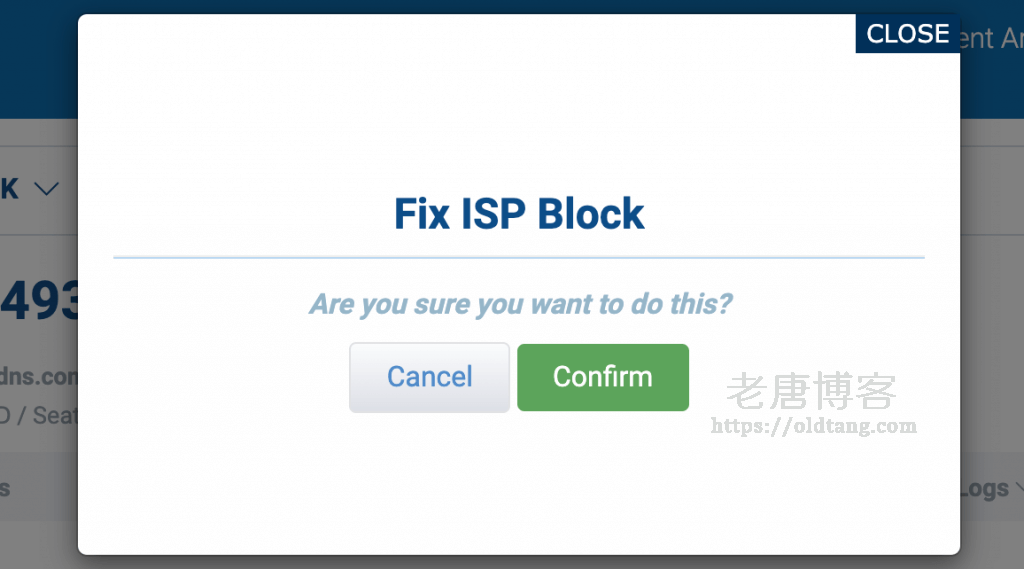Click the 老唐博客 watermark text
This screenshot has height=569, width=1024.
pyautogui.click(x=811, y=391)
